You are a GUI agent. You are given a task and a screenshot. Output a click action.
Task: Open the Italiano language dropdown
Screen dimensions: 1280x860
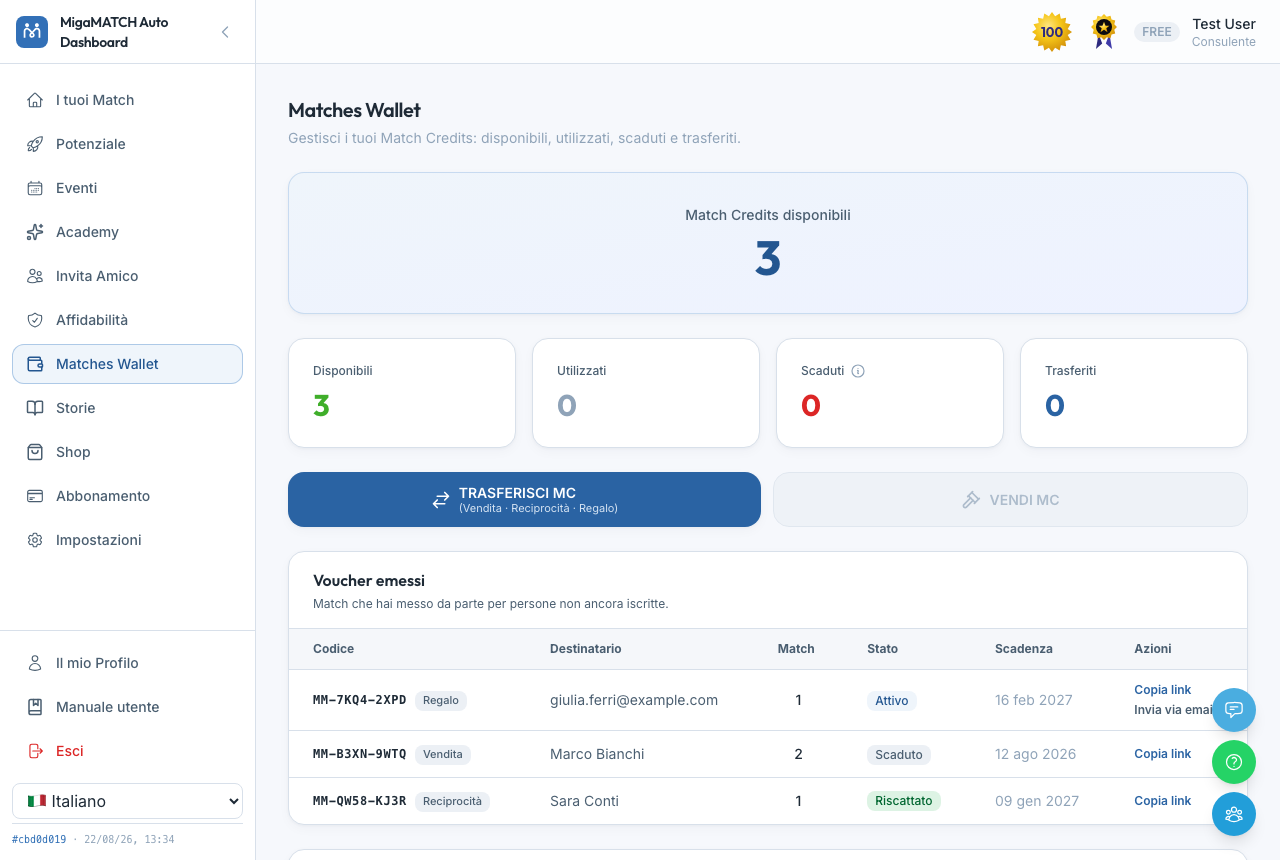(127, 801)
